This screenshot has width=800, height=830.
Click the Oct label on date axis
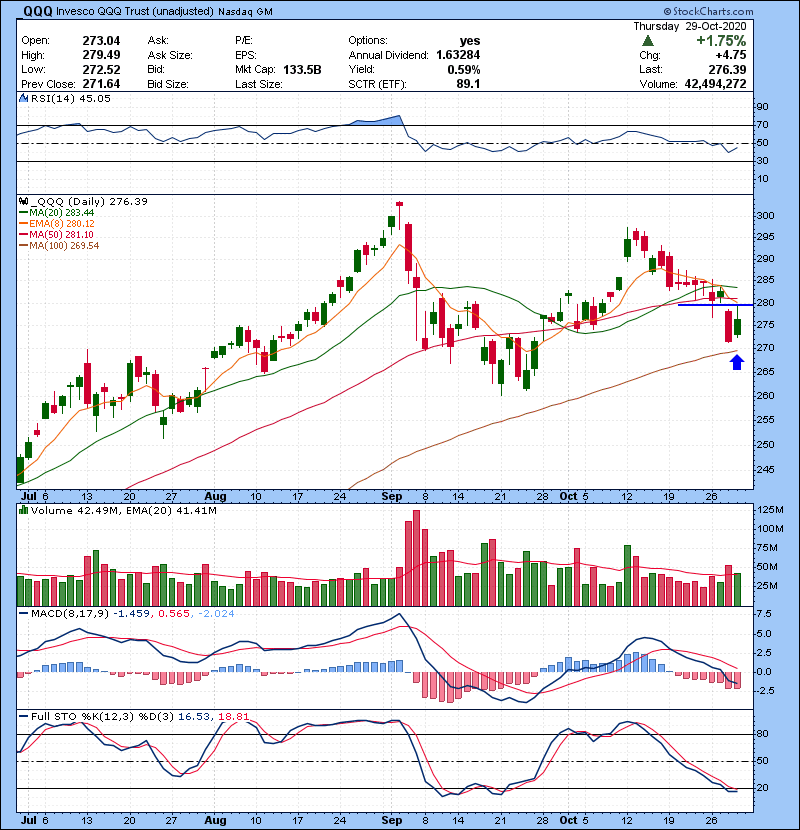click(x=569, y=496)
